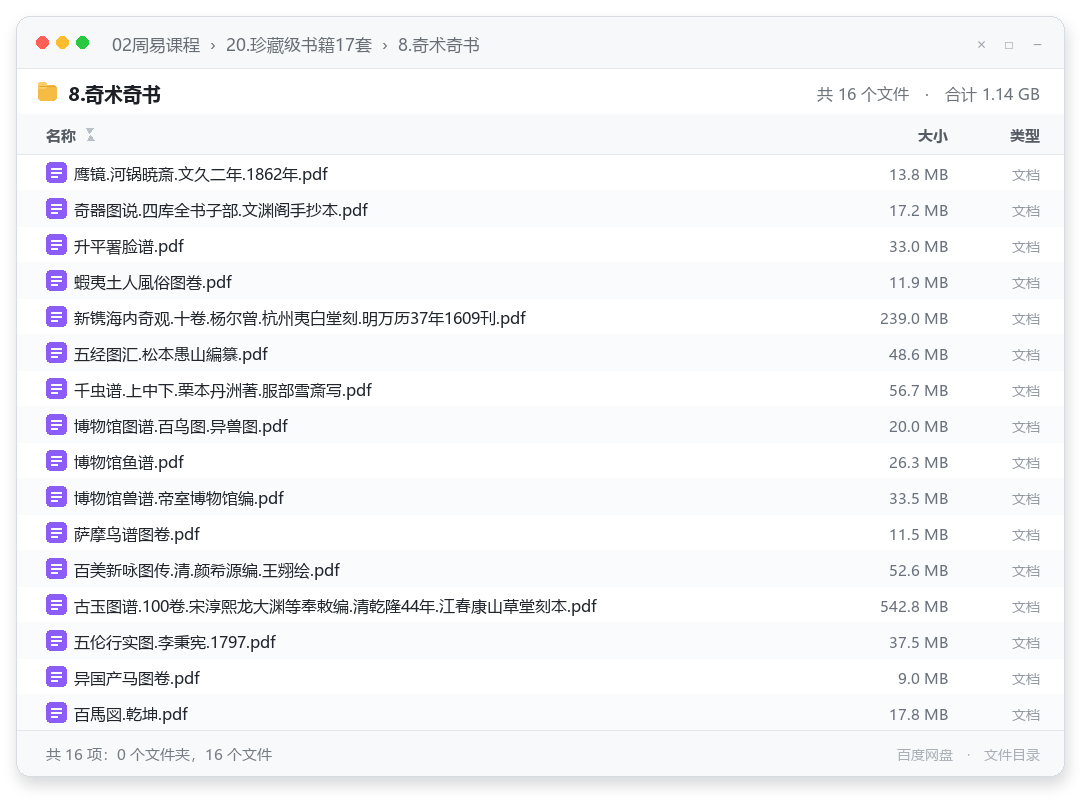Sort the list by the 名称 column header

(x=61, y=136)
